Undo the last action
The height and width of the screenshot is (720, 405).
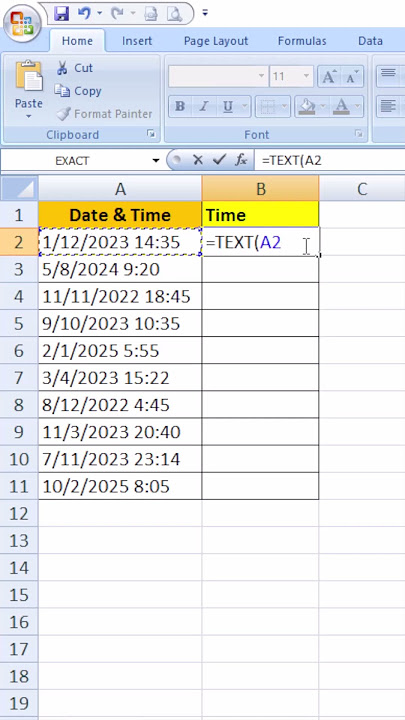point(84,14)
